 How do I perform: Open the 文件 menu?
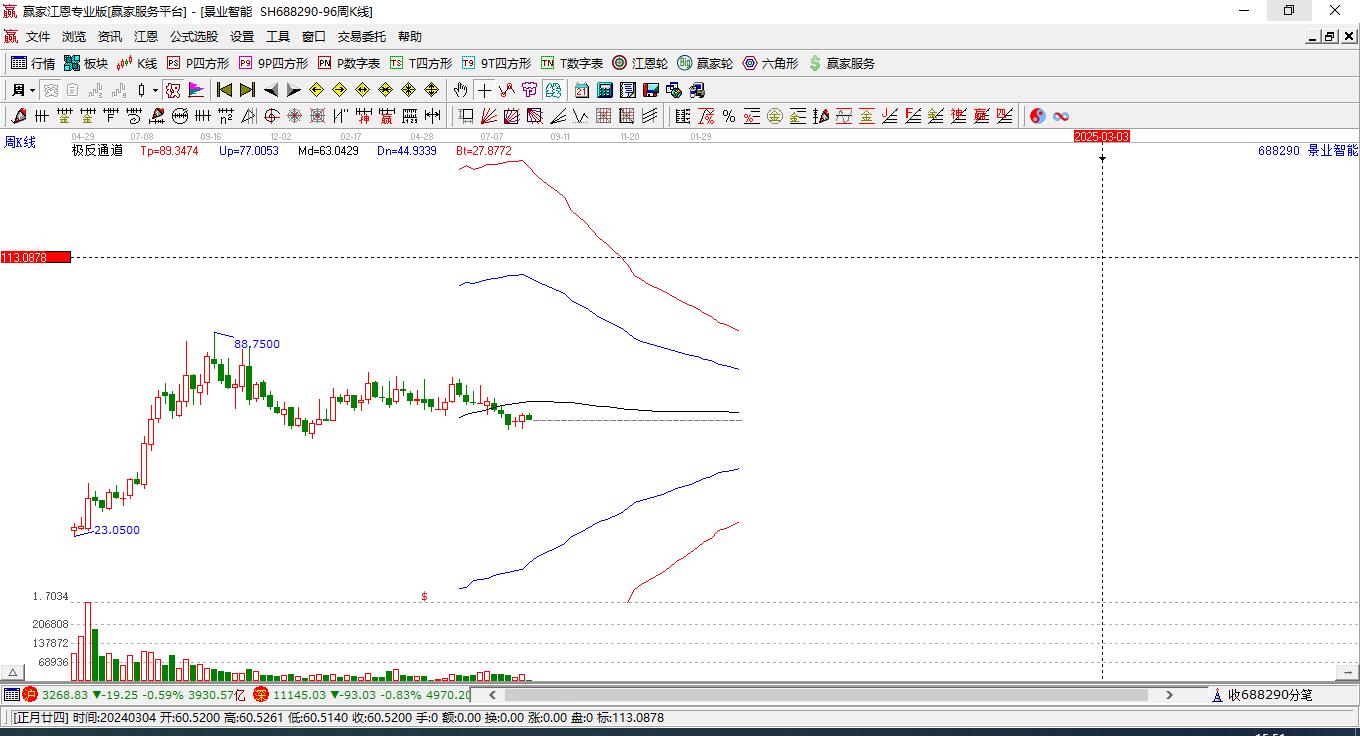(38, 37)
